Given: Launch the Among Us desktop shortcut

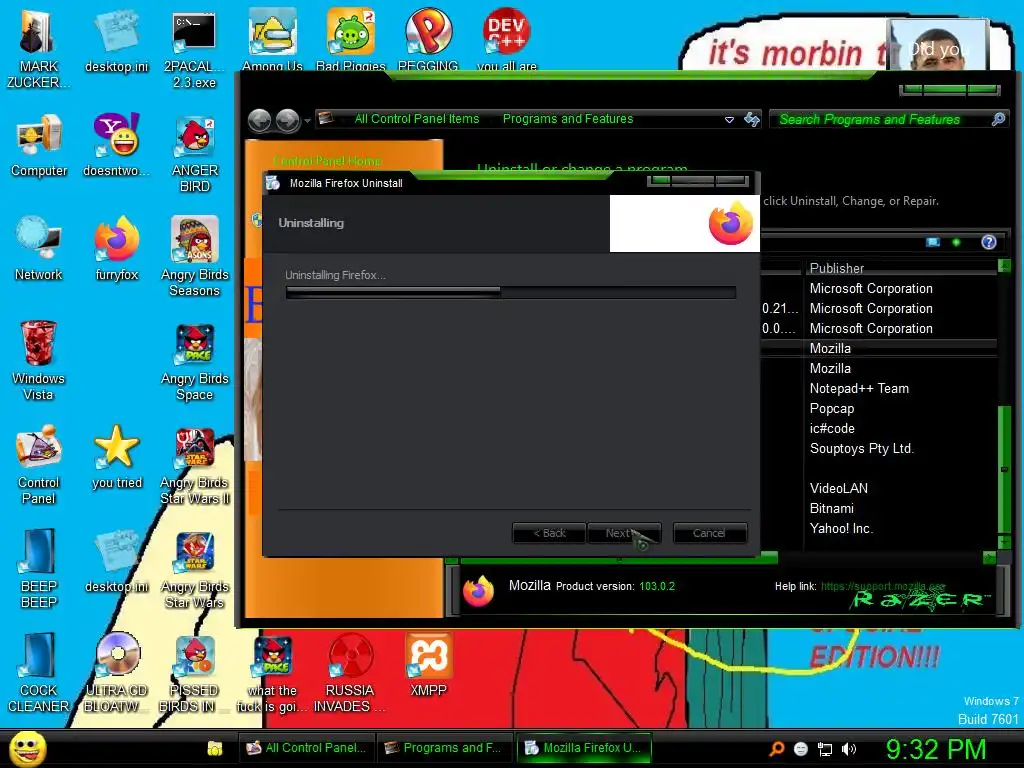Looking at the screenshot, I should click(x=272, y=40).
